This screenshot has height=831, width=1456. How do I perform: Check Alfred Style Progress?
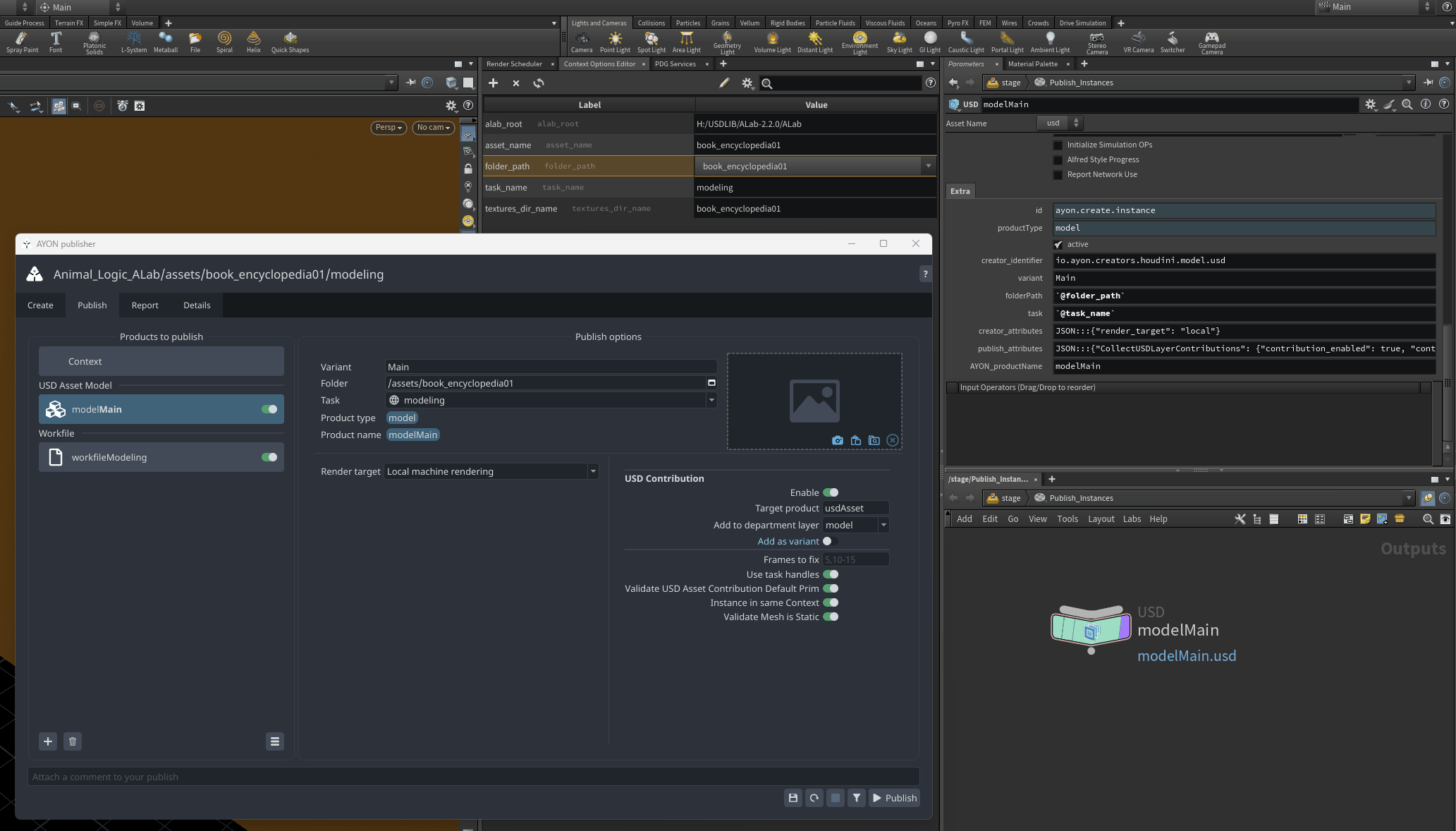pyautogui.click(x=1058, y=159)
